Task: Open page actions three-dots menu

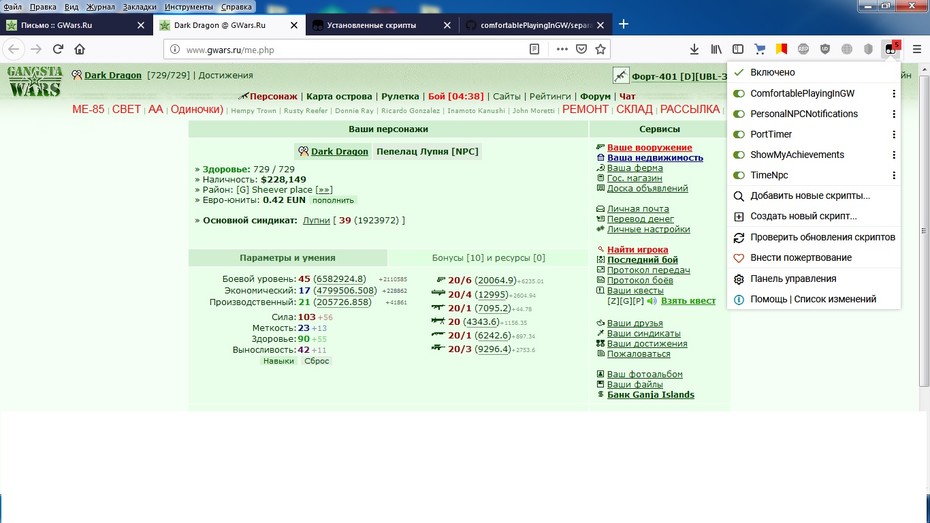Action: coord(562,49)
